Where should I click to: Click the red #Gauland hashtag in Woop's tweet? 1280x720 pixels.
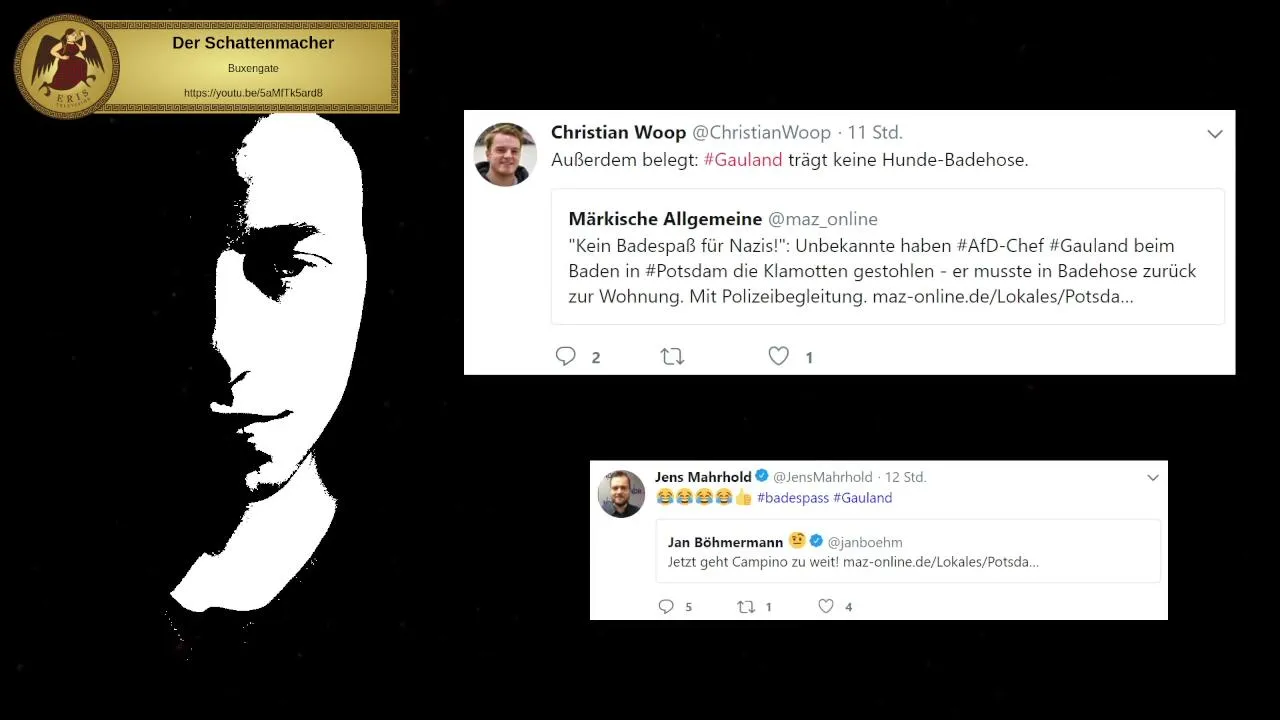(743, 160)
